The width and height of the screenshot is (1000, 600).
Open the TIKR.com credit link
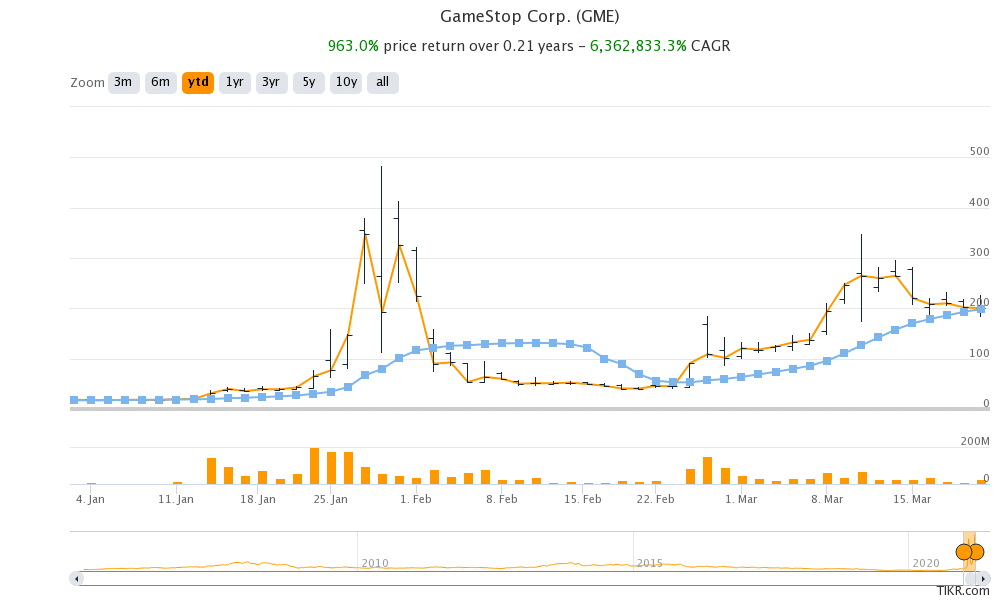963,592
